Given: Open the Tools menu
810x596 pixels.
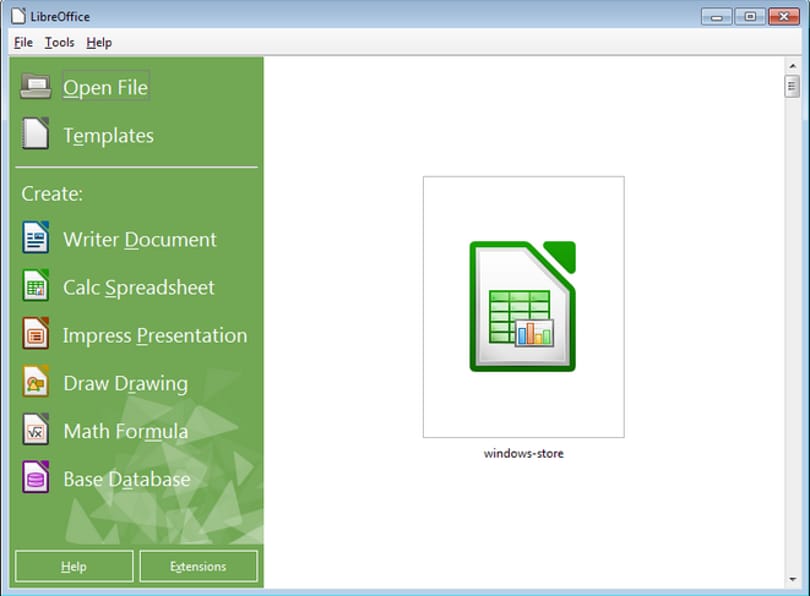Looking at the screenshot, I should point(59,42).
